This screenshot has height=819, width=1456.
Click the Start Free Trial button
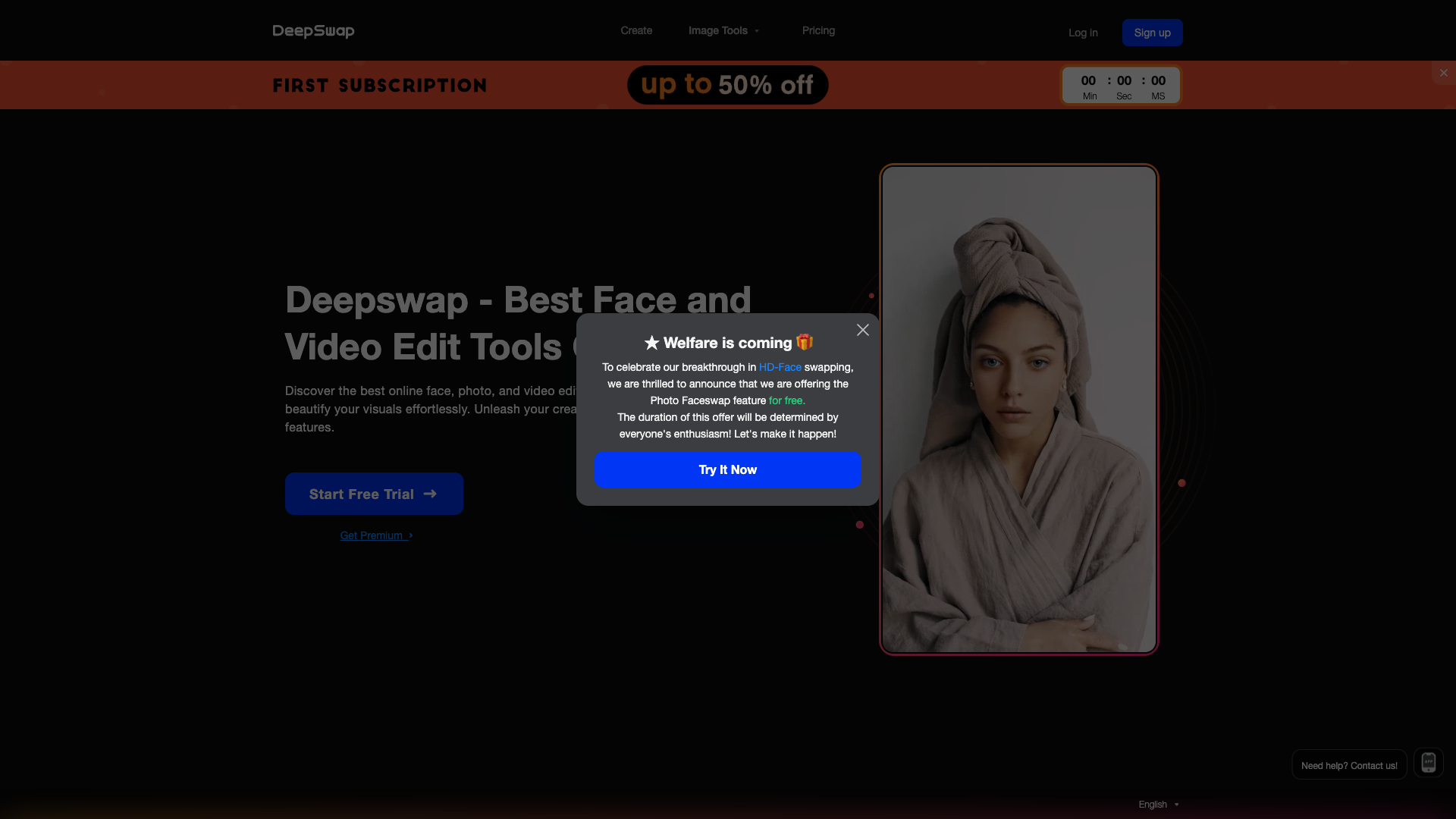374,494
